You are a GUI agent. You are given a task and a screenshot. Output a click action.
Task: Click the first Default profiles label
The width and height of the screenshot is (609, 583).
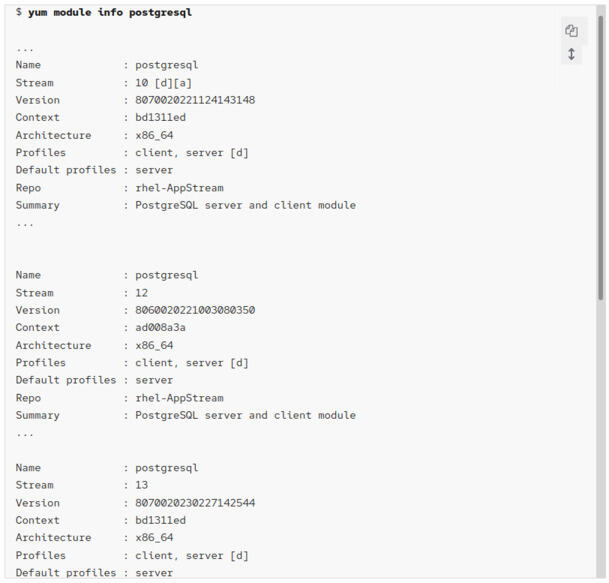click(66, 170)
